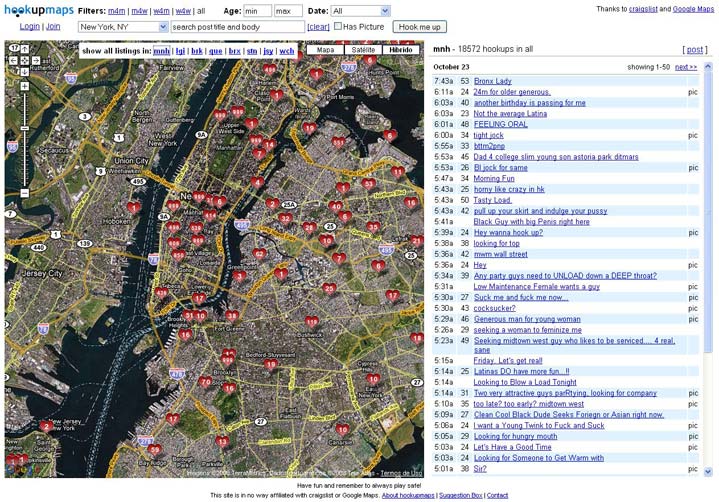Pan the map left with arrow button
The width and height of the screenshot is (719, 502).
point(13,61)
